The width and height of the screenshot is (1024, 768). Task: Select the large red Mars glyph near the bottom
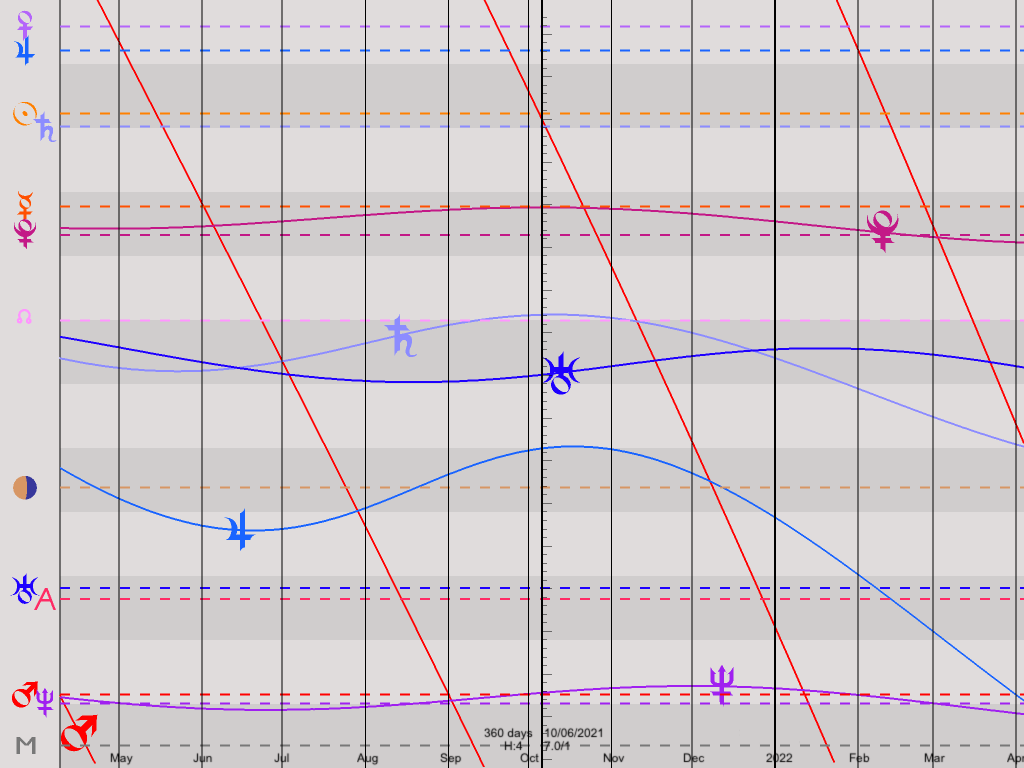(80, 733)
